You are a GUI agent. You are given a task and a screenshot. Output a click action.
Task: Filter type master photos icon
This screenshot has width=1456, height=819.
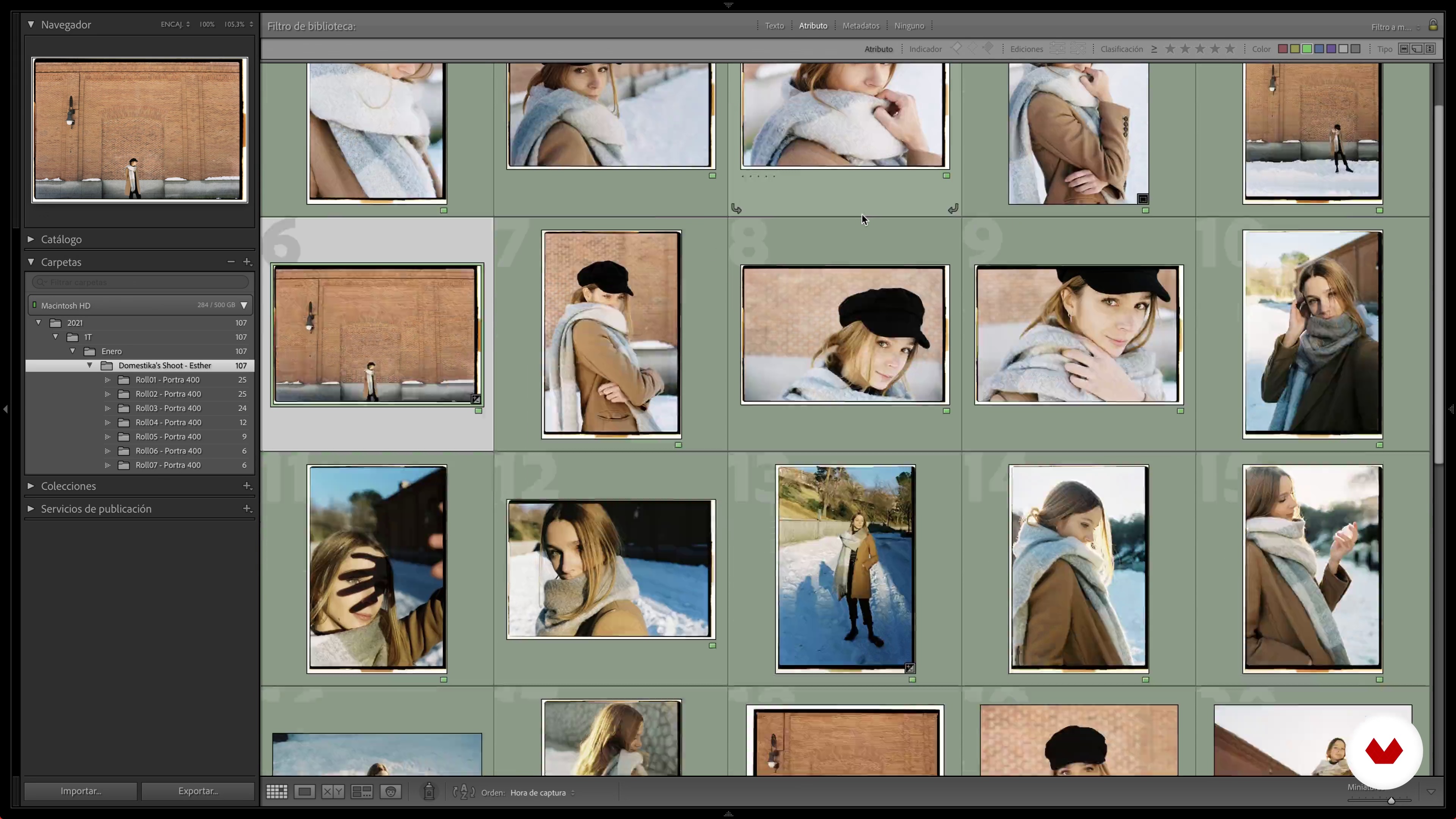[x=1404, y=49]
